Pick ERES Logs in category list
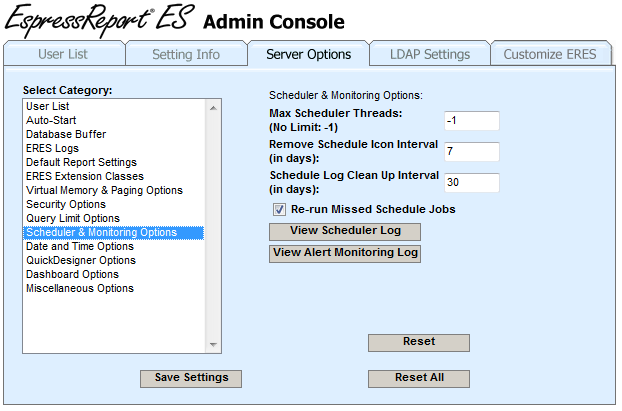 114,148
